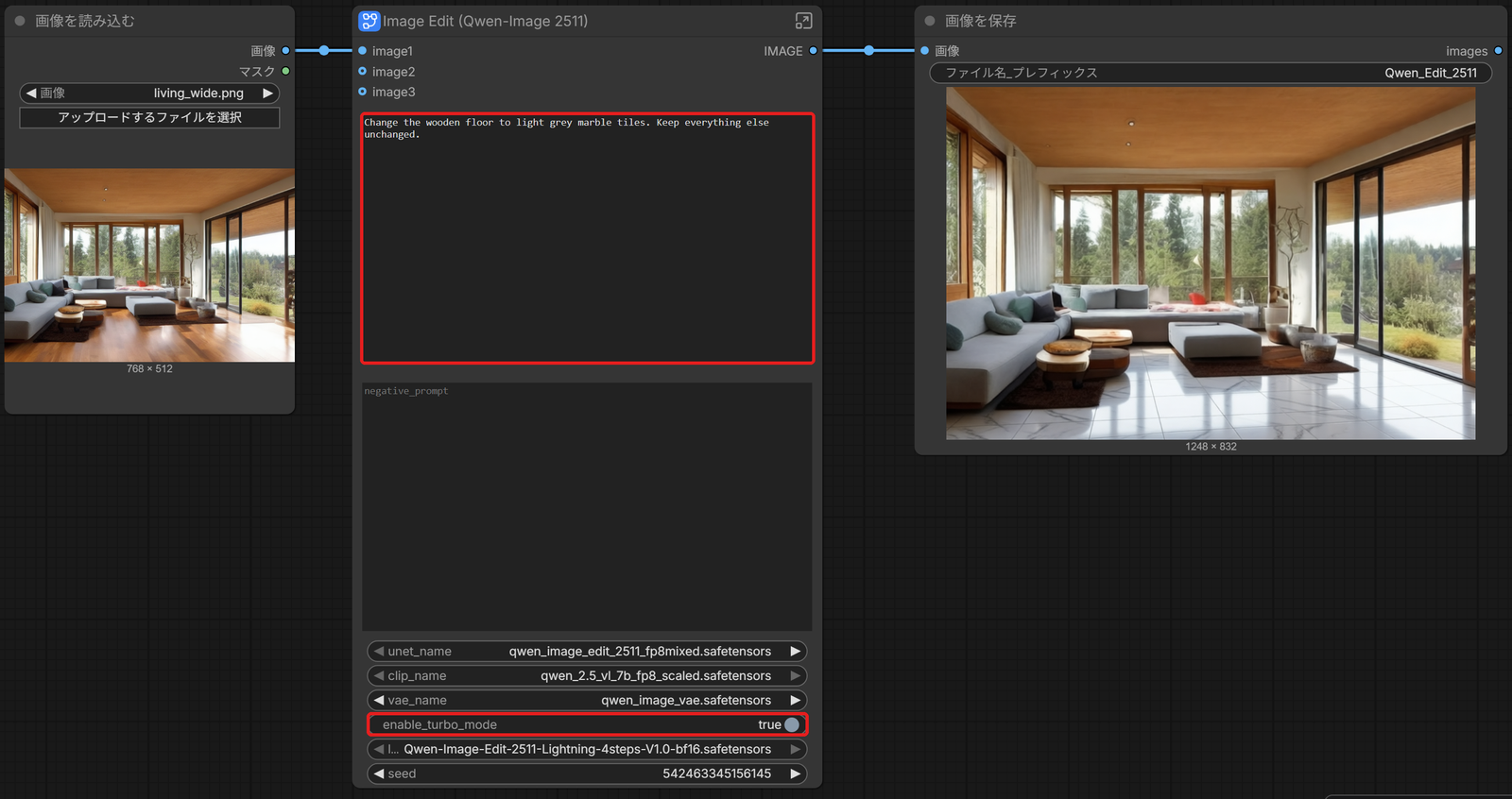
Task: Click the 画像 input port on save node
Action: pos(925,51)
